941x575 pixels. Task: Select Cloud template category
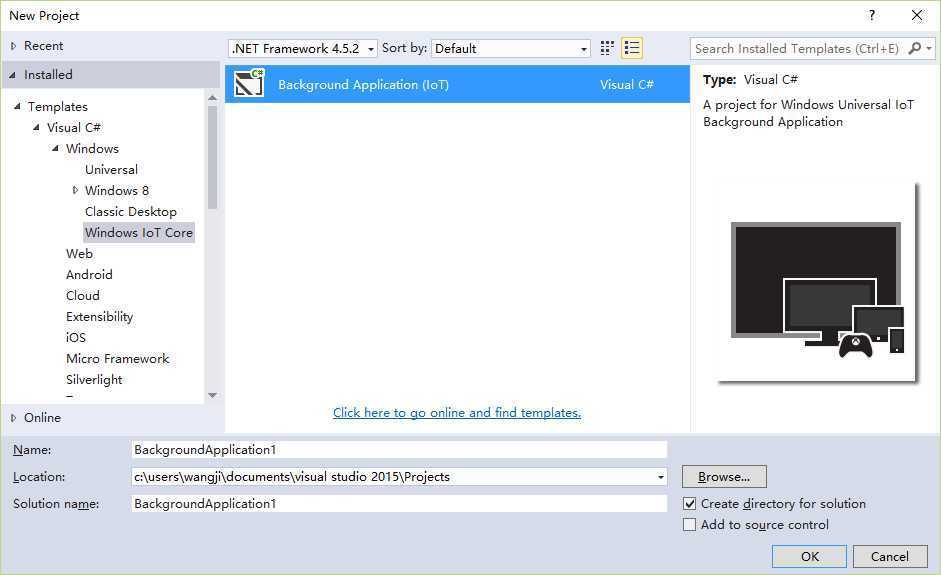83,295
